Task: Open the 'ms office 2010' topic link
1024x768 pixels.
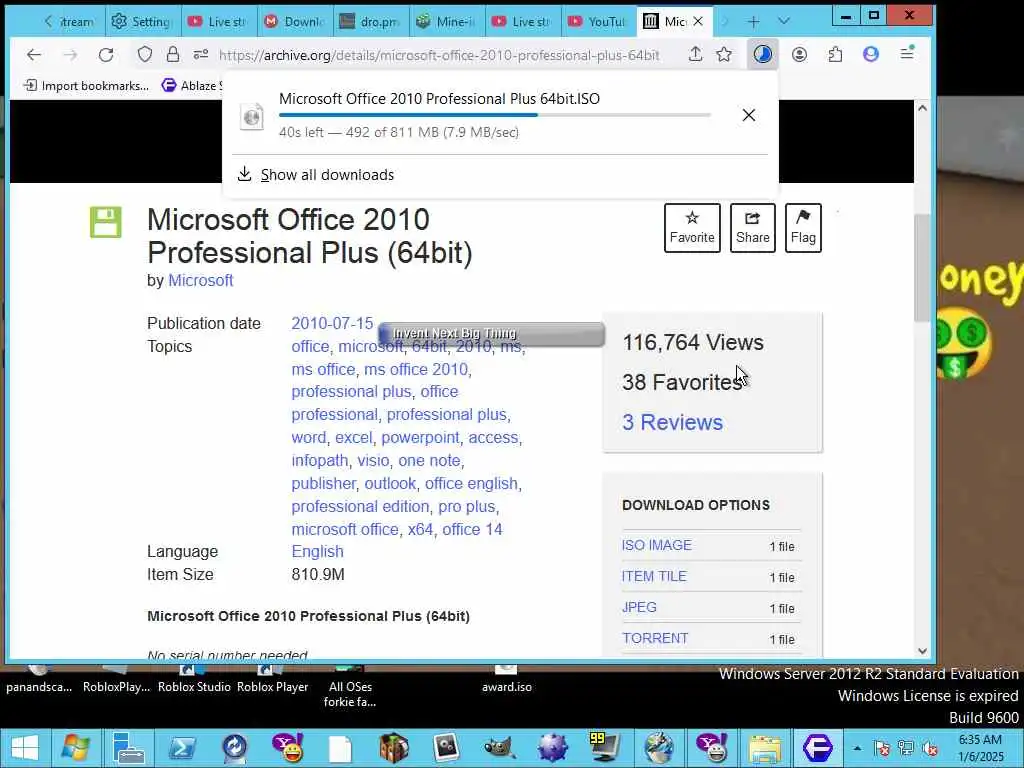Action: tap(416, 369)
